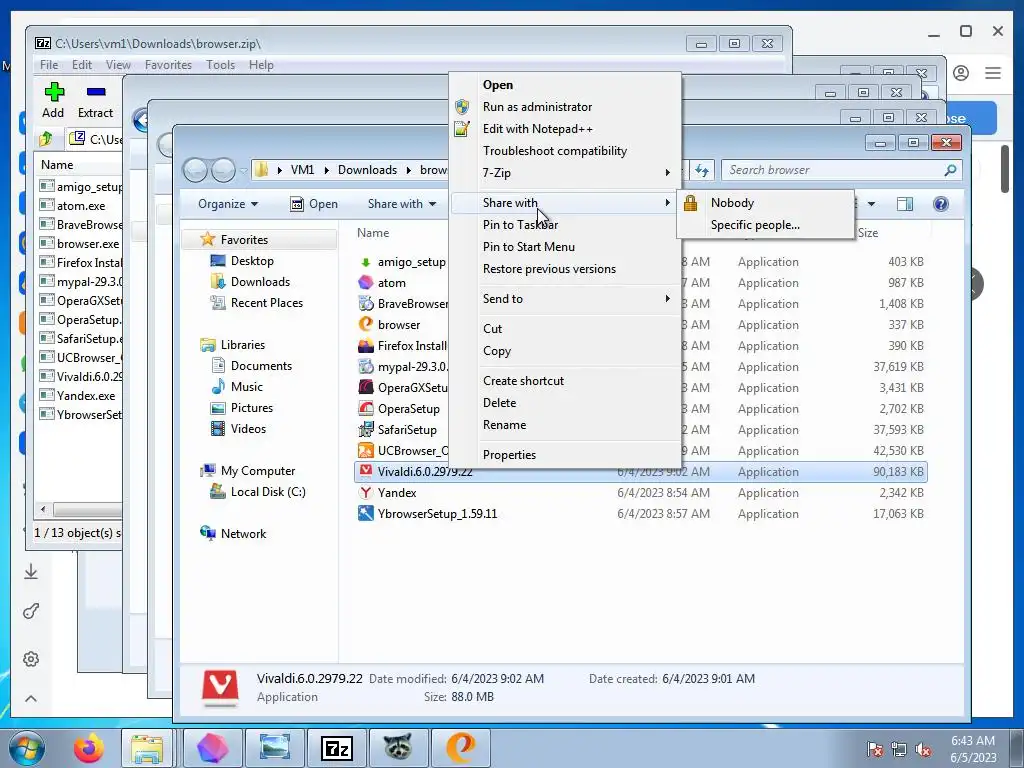Open the 7-Zip File menu
1024x768 pixels.
coord(49,65)
